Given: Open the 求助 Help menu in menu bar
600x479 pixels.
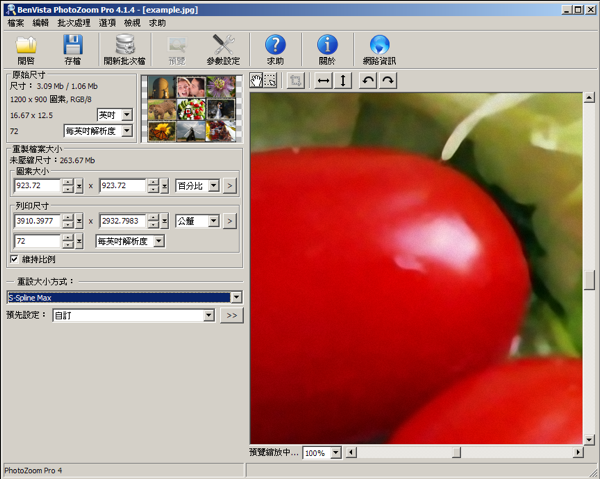Looking at the screenshot, I should [157, 23].
